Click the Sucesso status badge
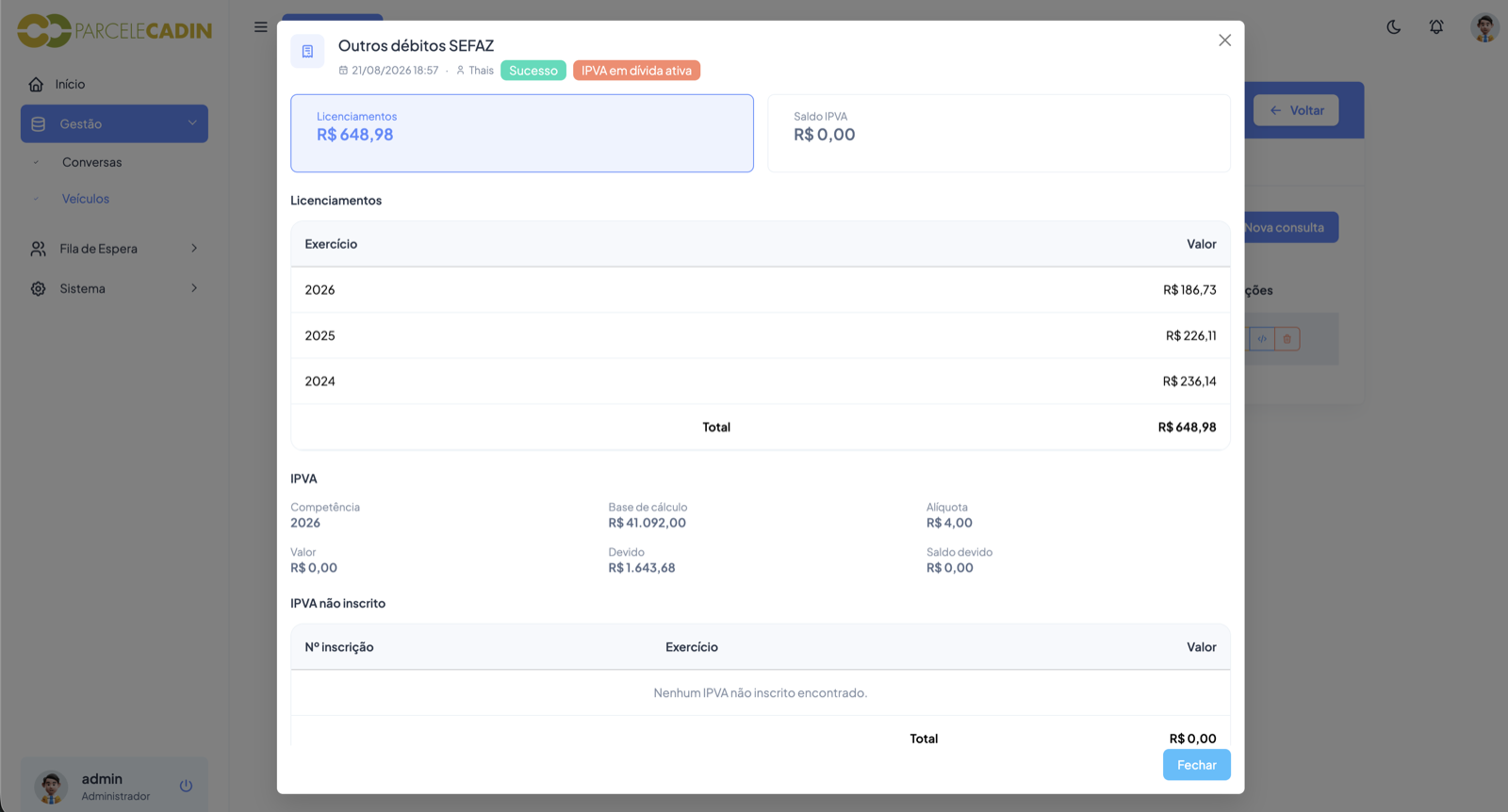Screen dimensions: 1508x812 [533, 71]
